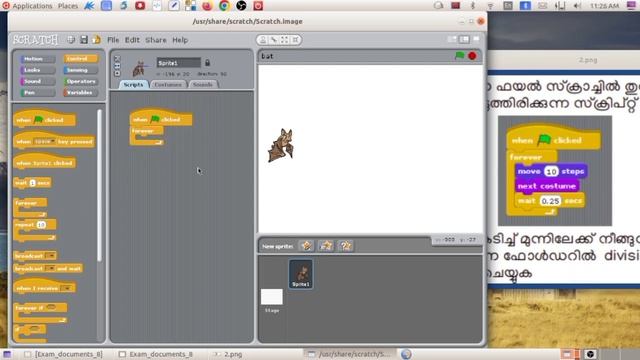Image resolution: width=640 pixels, height=360 pixels.
Task: Toggle the sprite drag lock icon
Action: [207, 63]
